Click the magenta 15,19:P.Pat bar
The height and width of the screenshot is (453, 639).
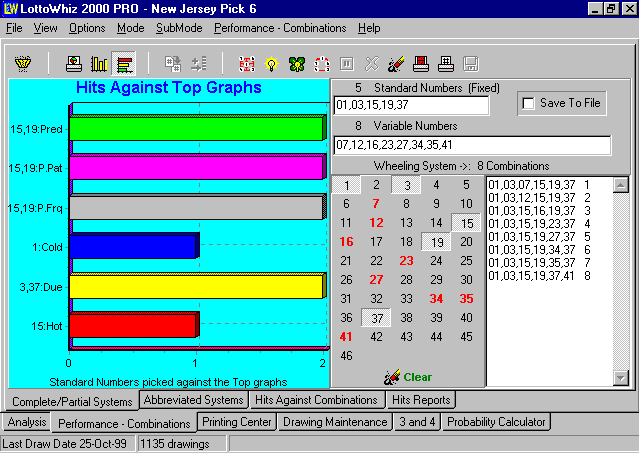coord(198,167)
